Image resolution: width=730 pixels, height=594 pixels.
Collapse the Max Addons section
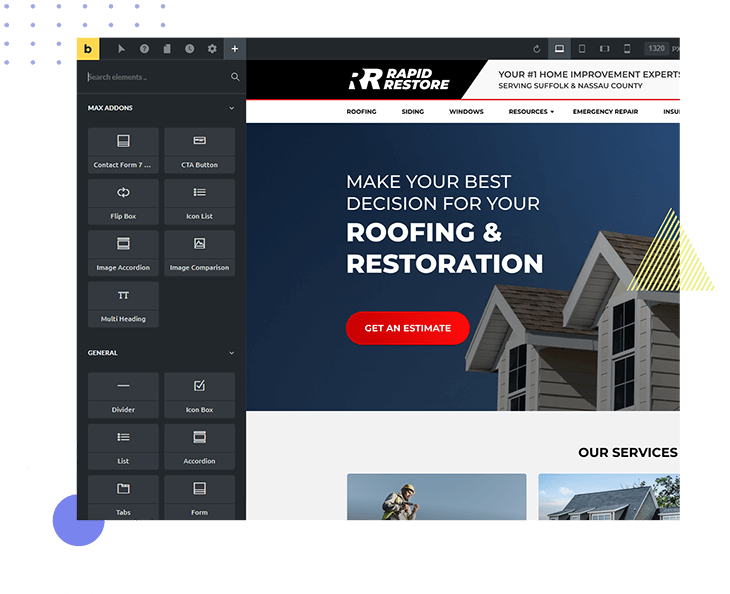(x=231, y=108)
